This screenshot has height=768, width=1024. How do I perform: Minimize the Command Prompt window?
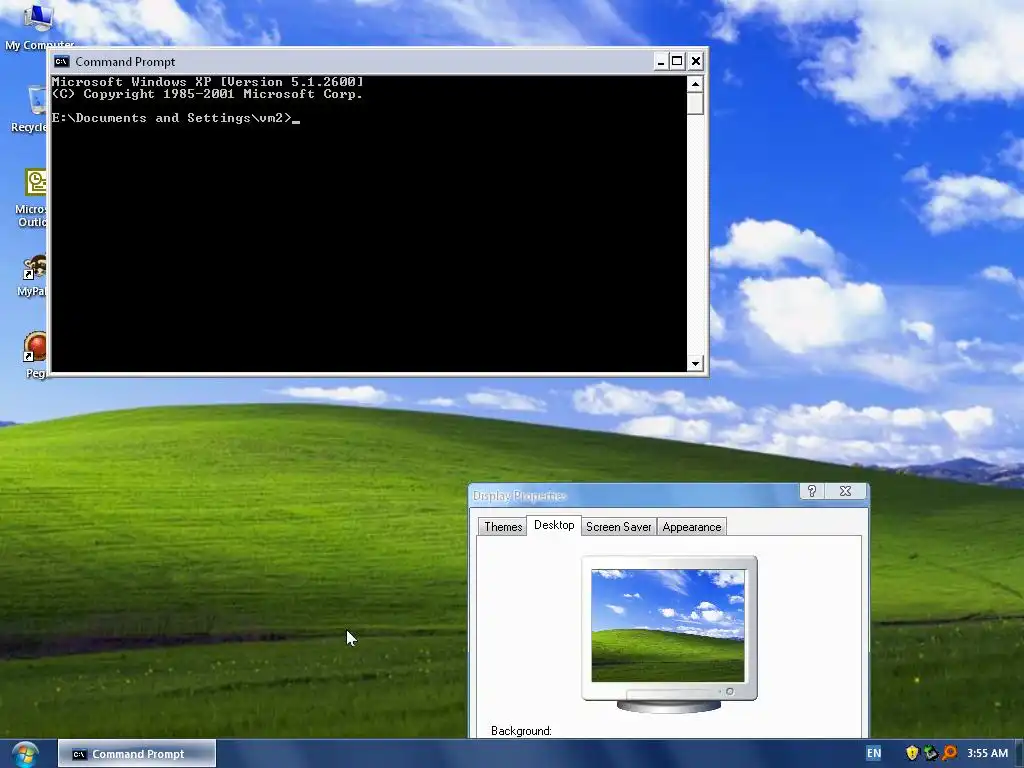pos(660,61)
